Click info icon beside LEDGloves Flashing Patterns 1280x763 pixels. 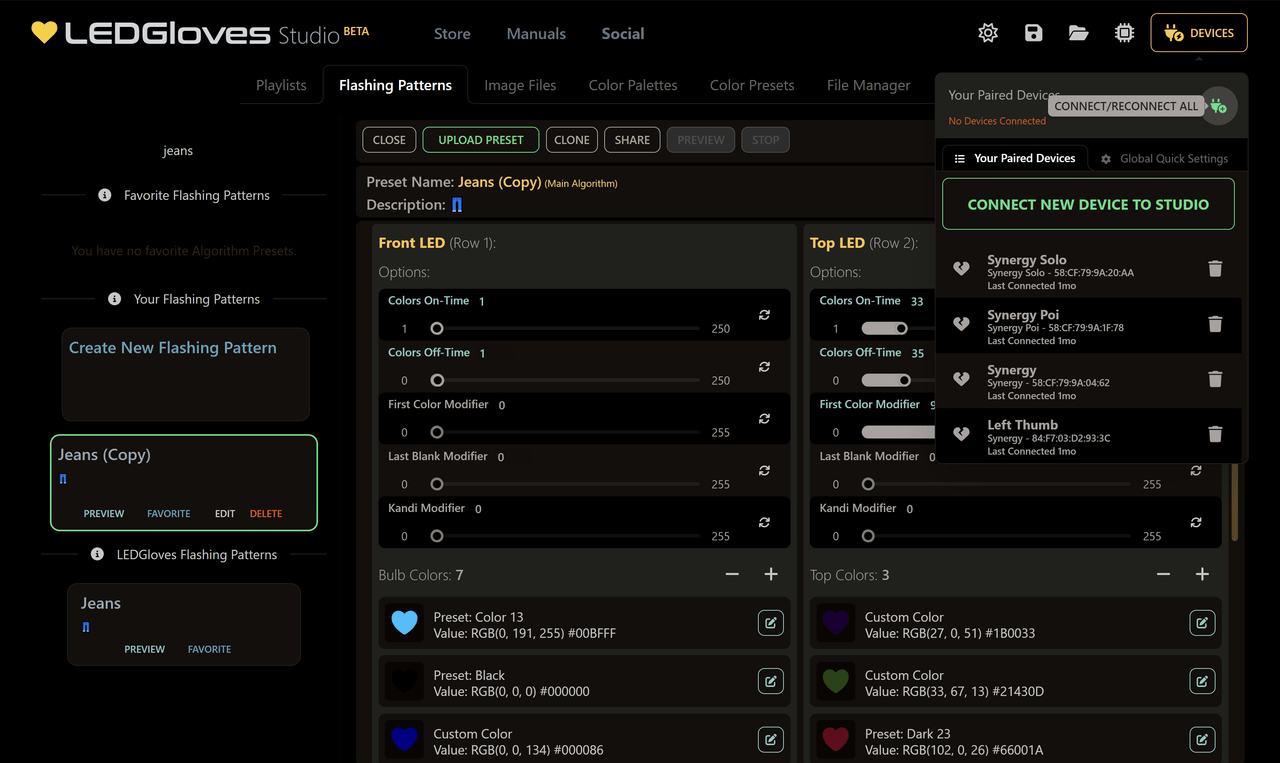[x=97, y=554]
